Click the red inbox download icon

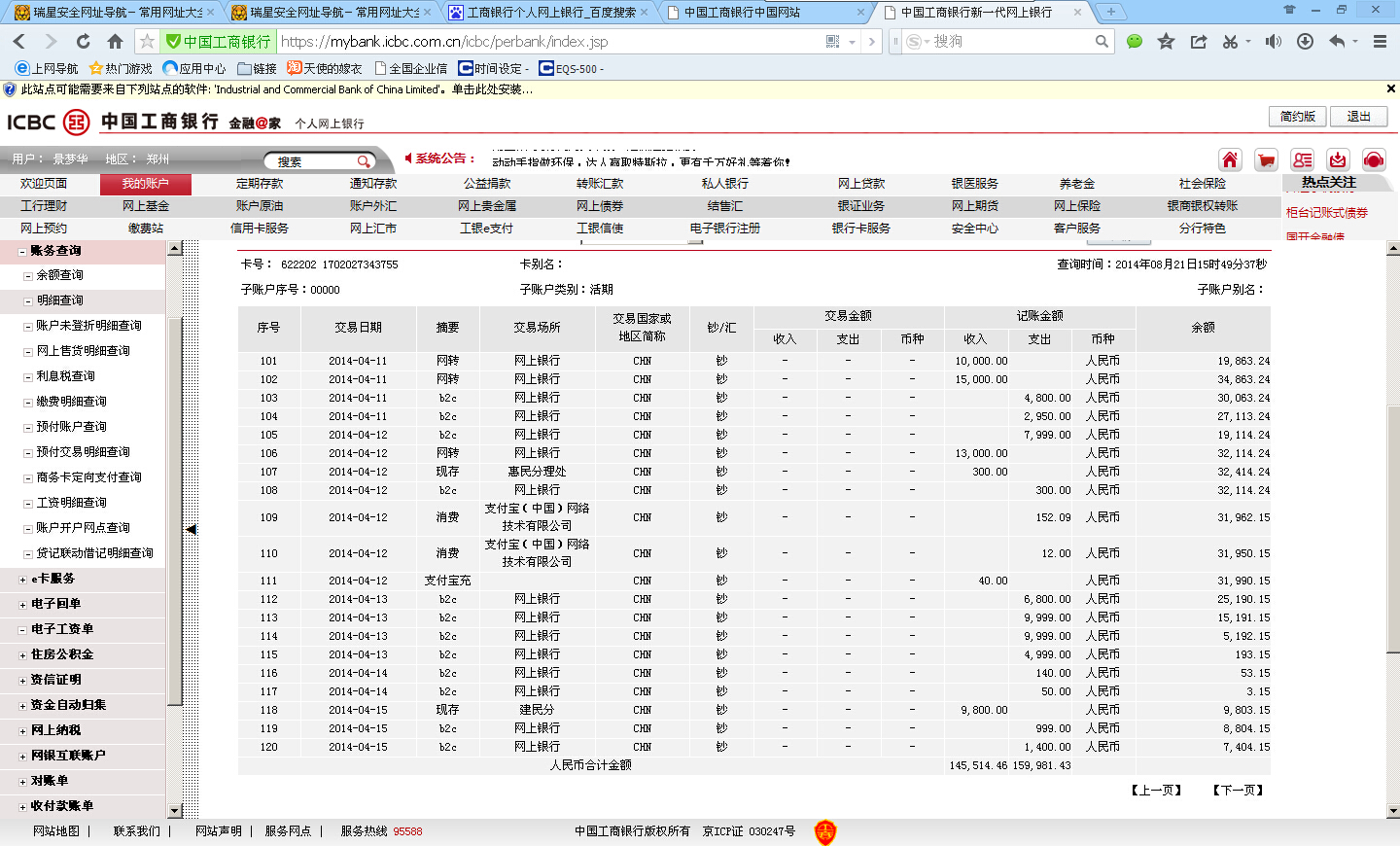[1338, 160]
